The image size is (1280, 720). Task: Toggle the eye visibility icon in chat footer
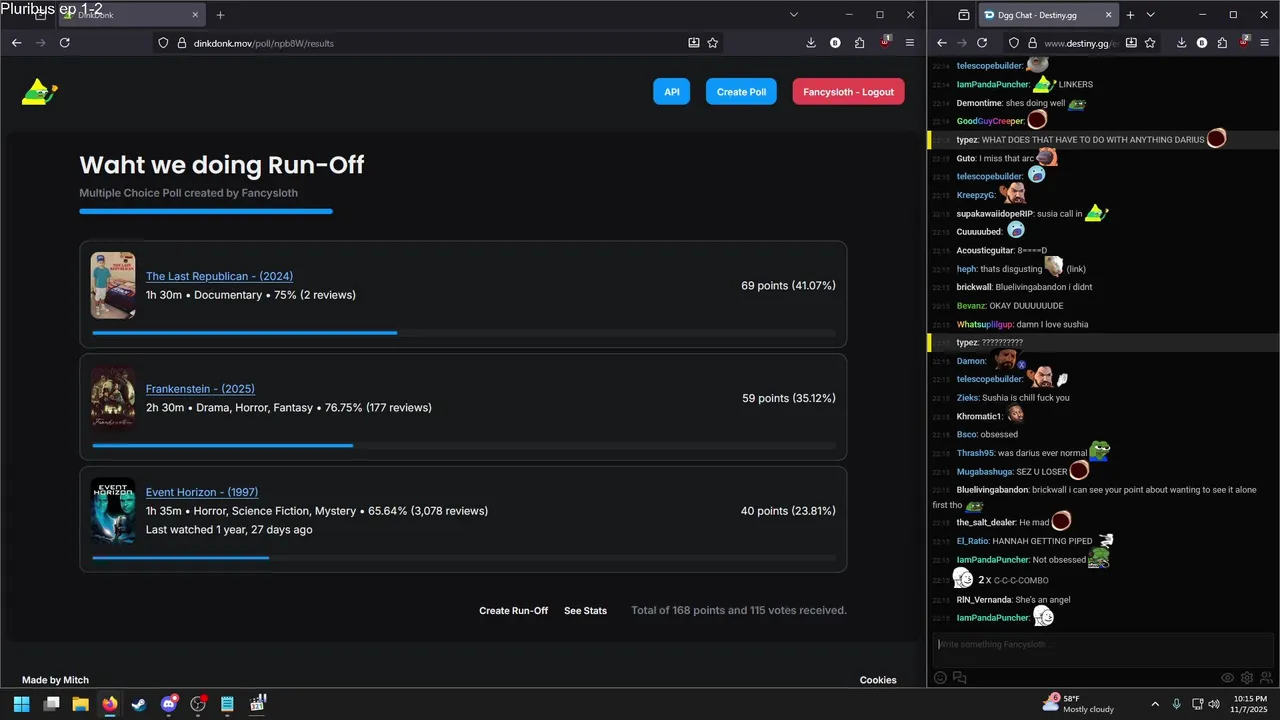point(1228,677)
